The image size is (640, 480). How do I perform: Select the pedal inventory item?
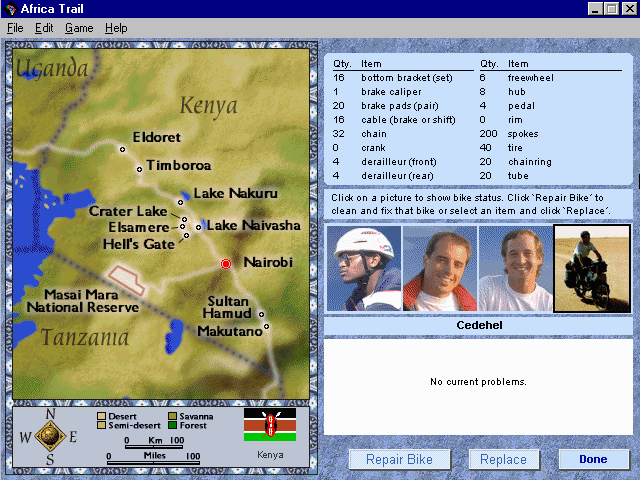coord(550,106)
